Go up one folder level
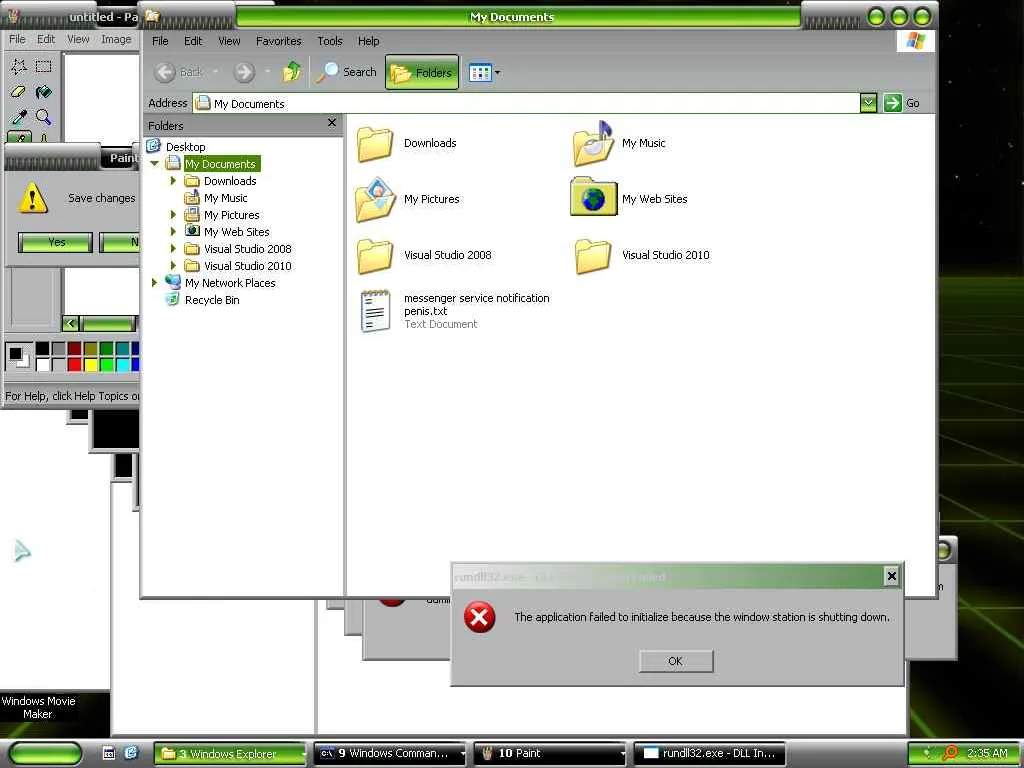Viewport: 1024px width, 768px height. pyautogui.click(x=292, y=72)
